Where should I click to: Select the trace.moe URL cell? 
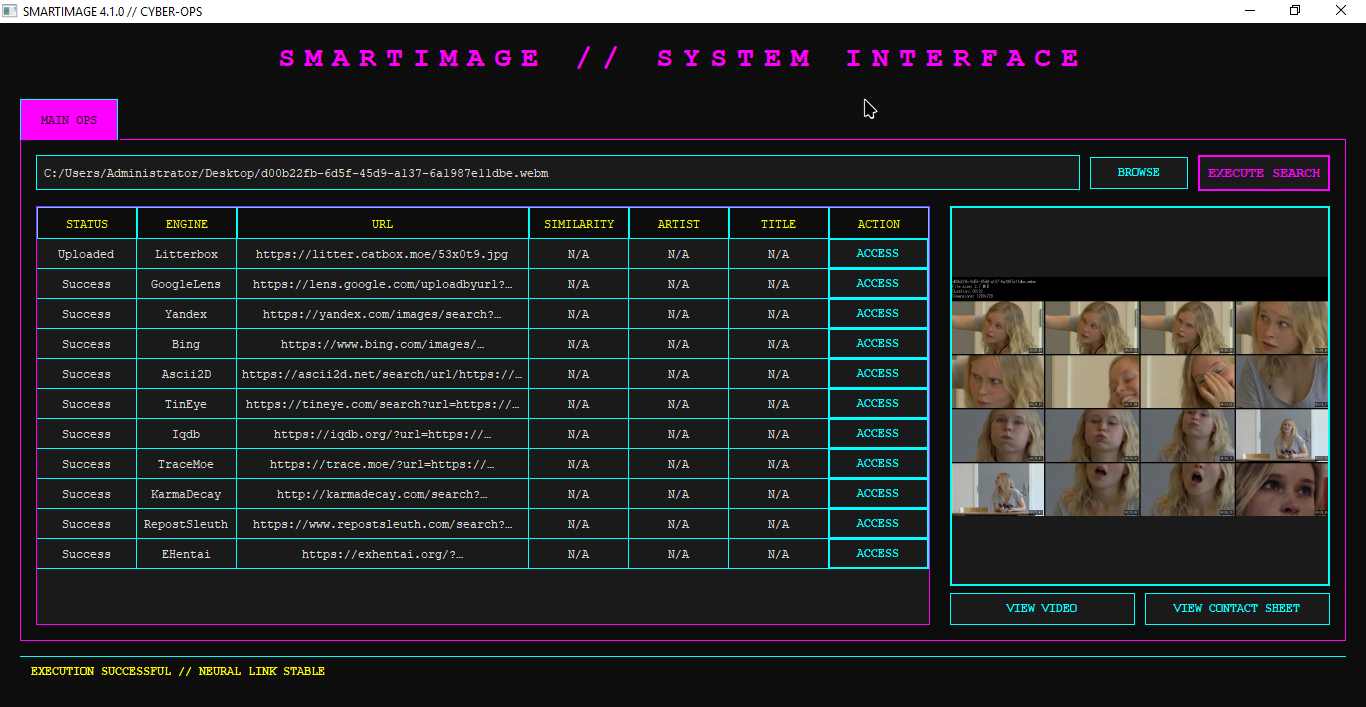[383, 464]
